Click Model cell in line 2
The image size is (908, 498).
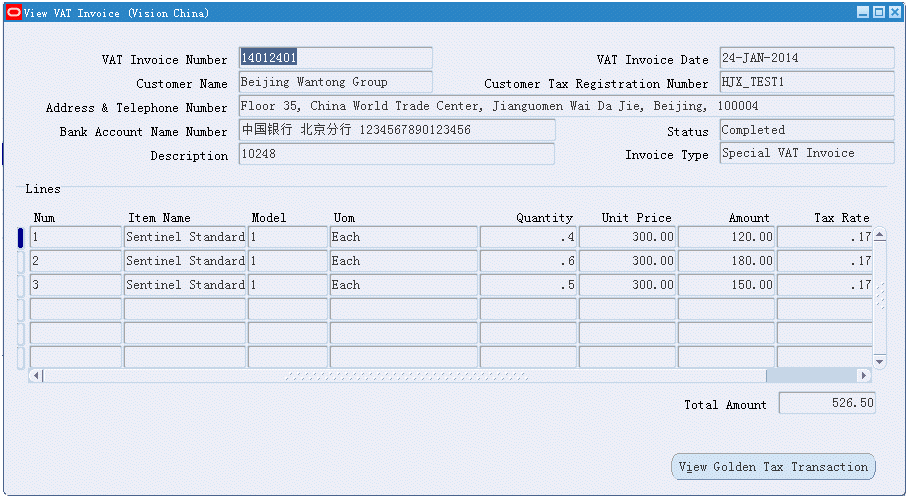[x=288, y=261]
